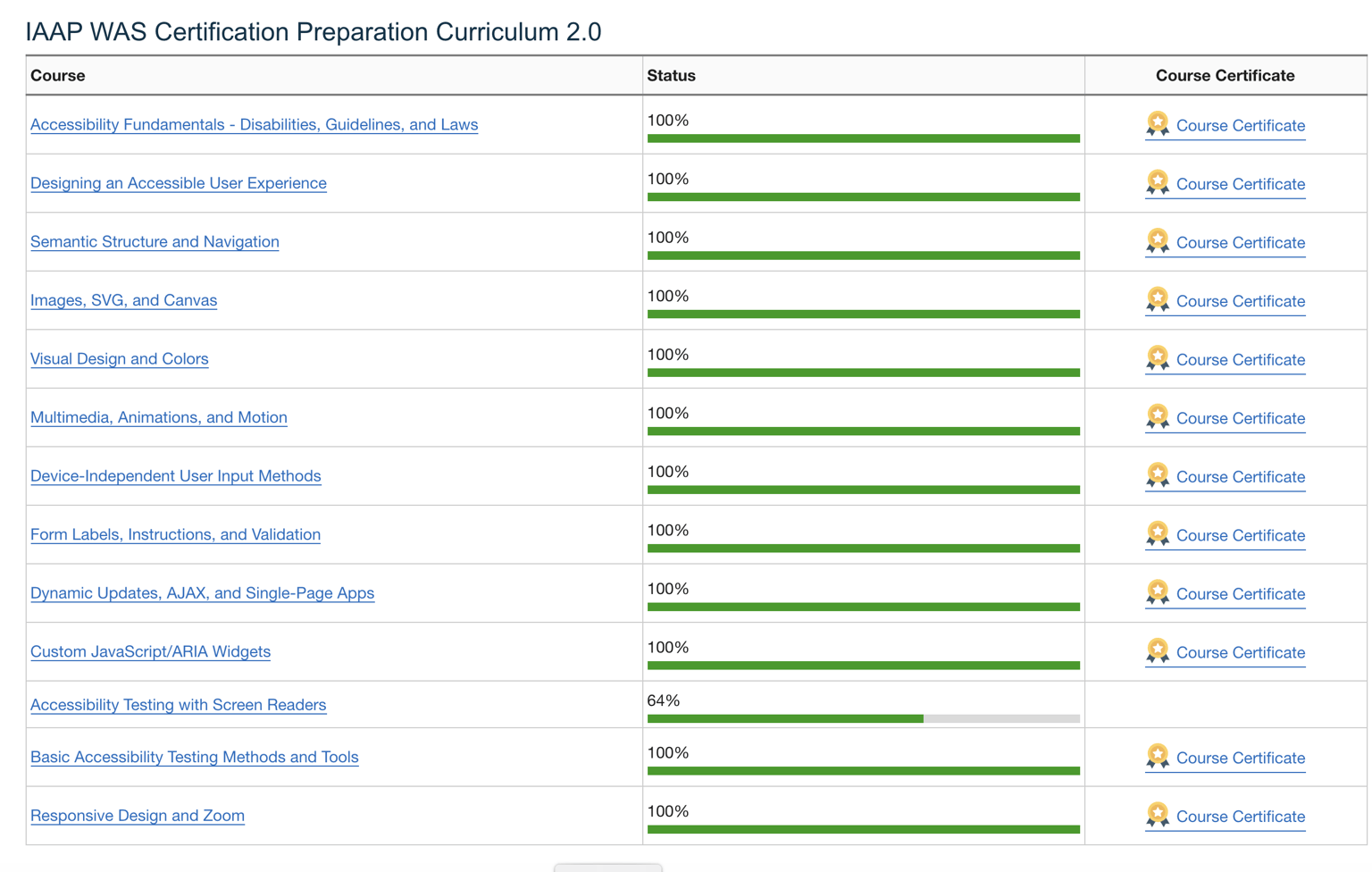The width and height of the screenshot is (1372, 872).
Task: Click the IAAP WAS Certification Preparation Curriculum heading
Action: pos(314,31)
